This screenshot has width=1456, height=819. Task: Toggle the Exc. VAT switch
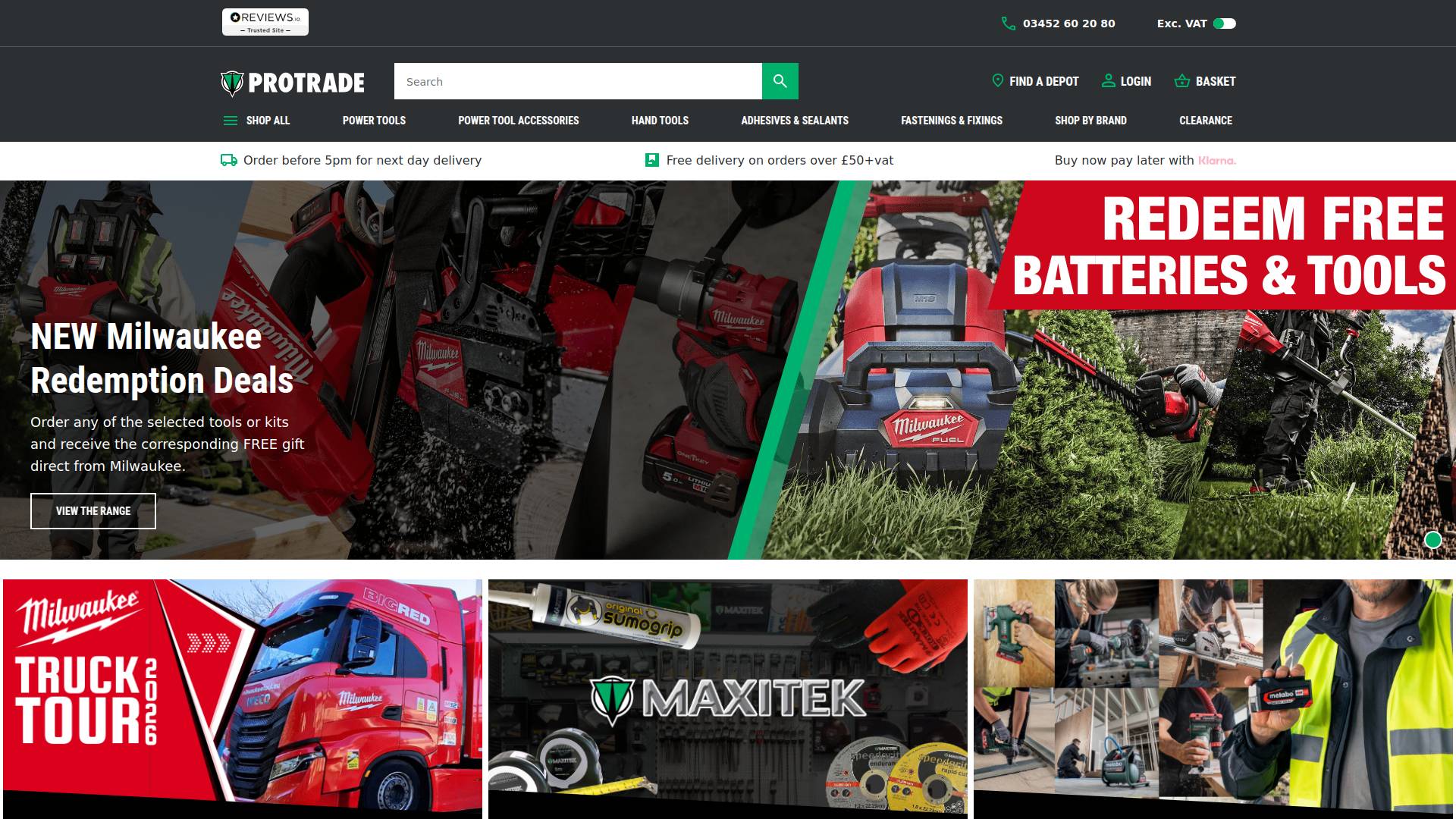point(1224,24)
